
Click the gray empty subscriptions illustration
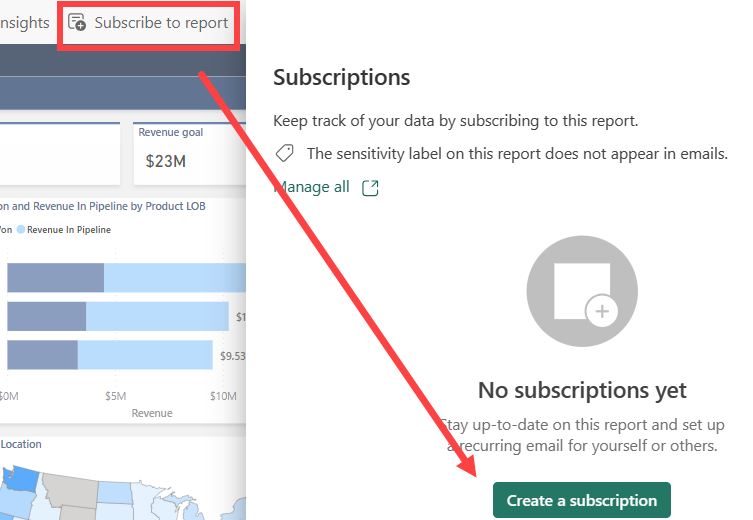coord(582,291)
